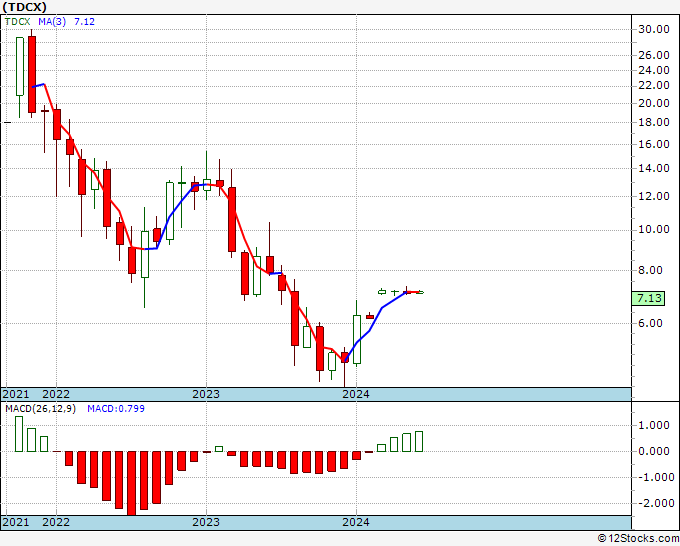Click the 10.00 price axis label
680x546 pixels.
coord(654,229)
